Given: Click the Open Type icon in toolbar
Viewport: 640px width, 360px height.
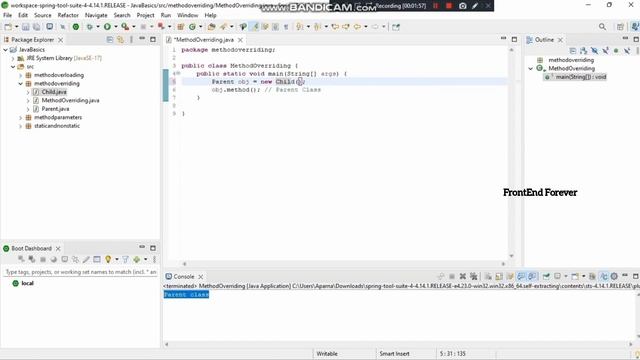Looking at the screenshot, I should click(211, 27).
